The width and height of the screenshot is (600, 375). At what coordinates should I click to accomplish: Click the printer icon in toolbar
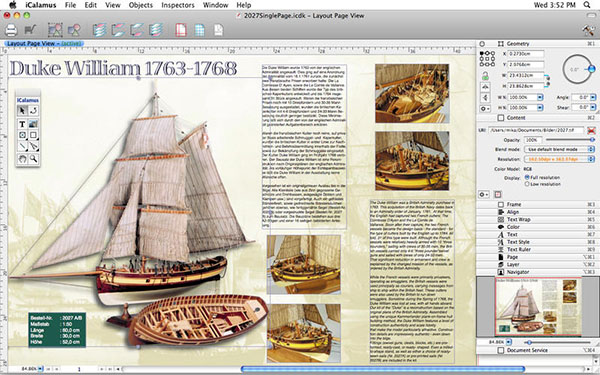pyautogui.click(x=11, y=30)
